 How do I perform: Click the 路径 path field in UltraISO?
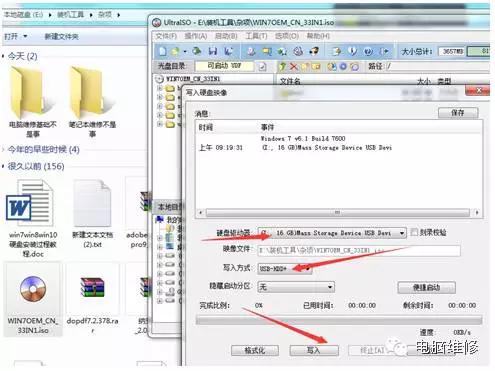pos(437,66)
